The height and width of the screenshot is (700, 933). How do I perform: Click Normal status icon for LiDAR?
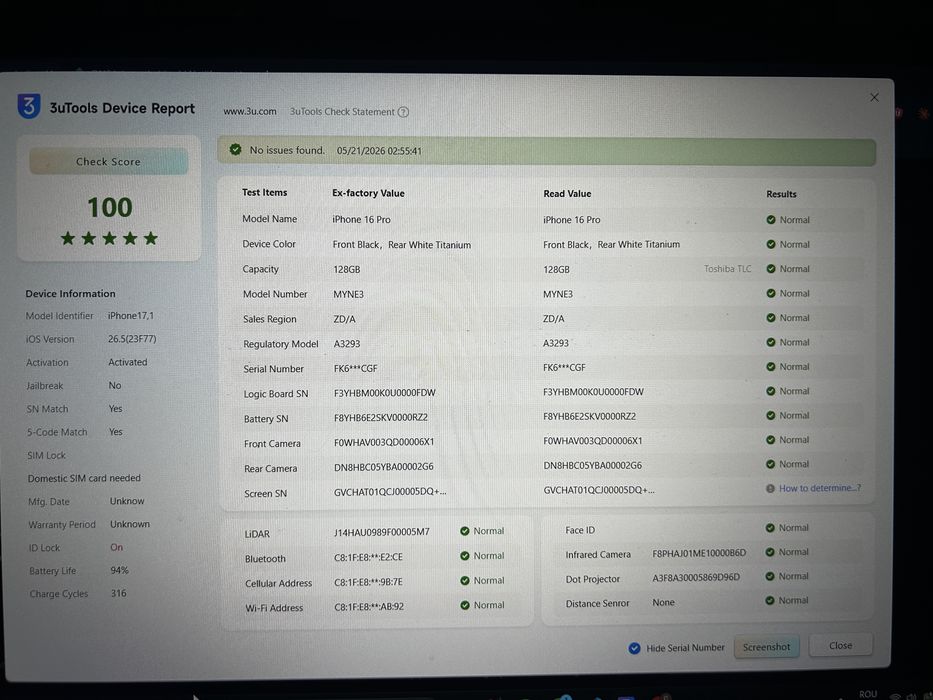click(465, 531)
